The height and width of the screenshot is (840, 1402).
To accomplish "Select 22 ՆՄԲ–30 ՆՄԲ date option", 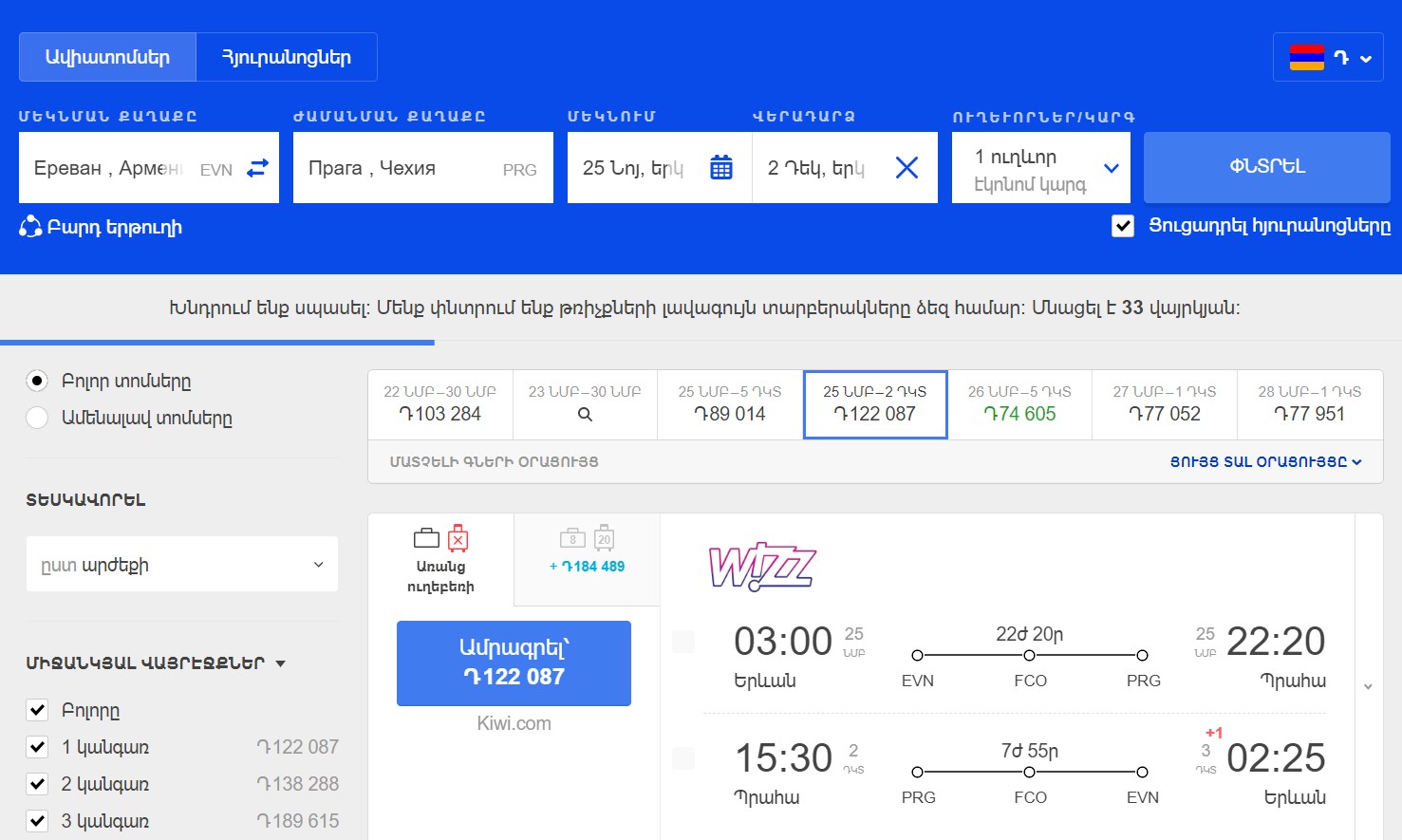I will [440, 404].
